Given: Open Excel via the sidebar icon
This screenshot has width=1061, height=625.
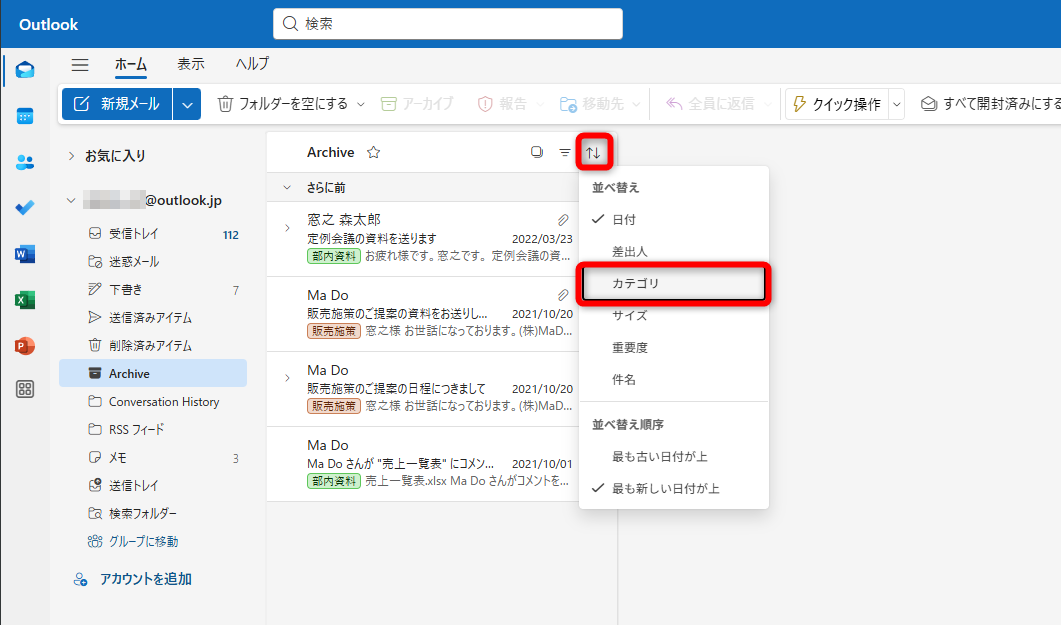Looking at the screenshot, I should point(23,298).
